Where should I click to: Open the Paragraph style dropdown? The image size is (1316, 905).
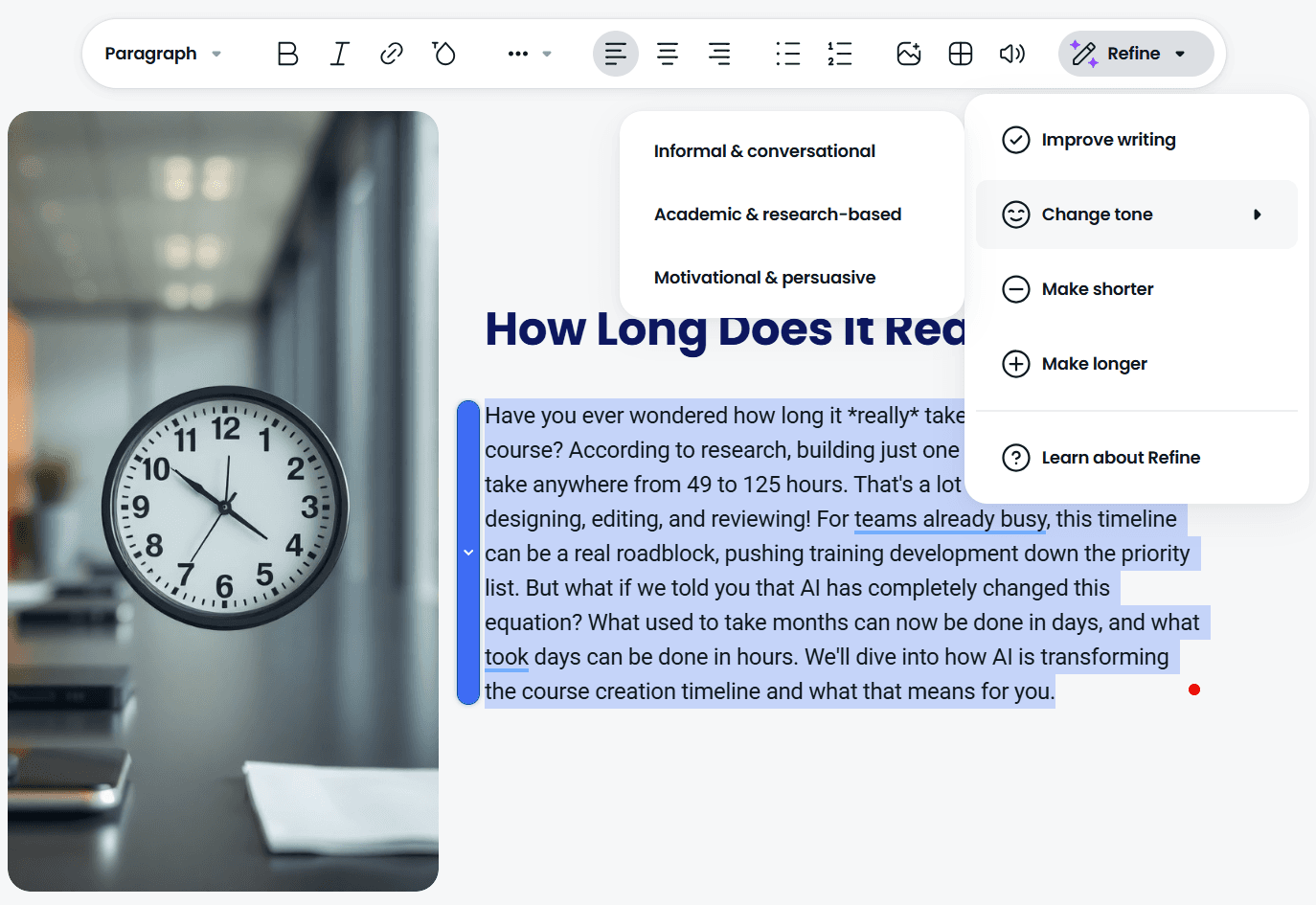coord(163,54)
